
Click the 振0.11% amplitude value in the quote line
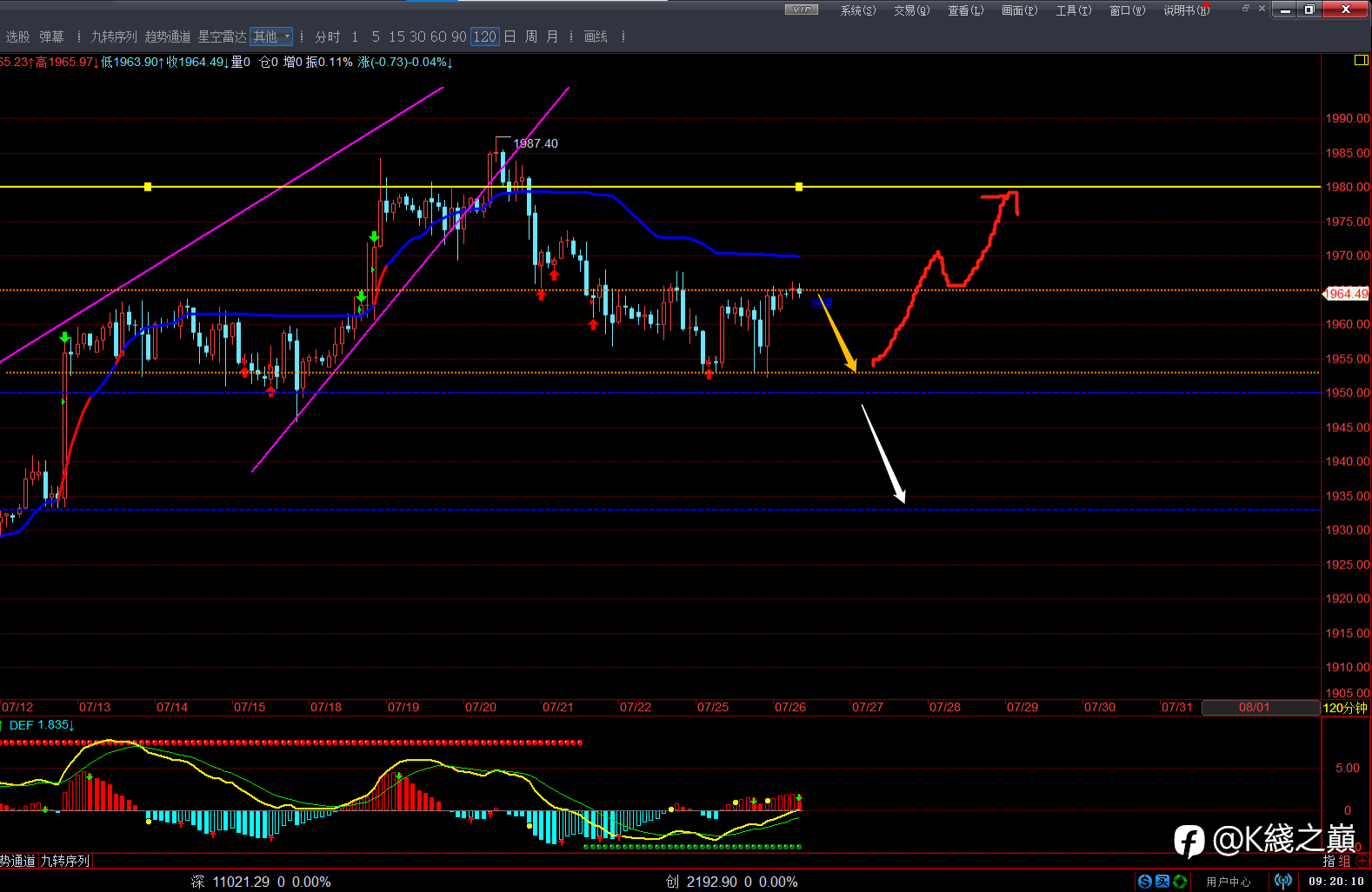[330, 63]
